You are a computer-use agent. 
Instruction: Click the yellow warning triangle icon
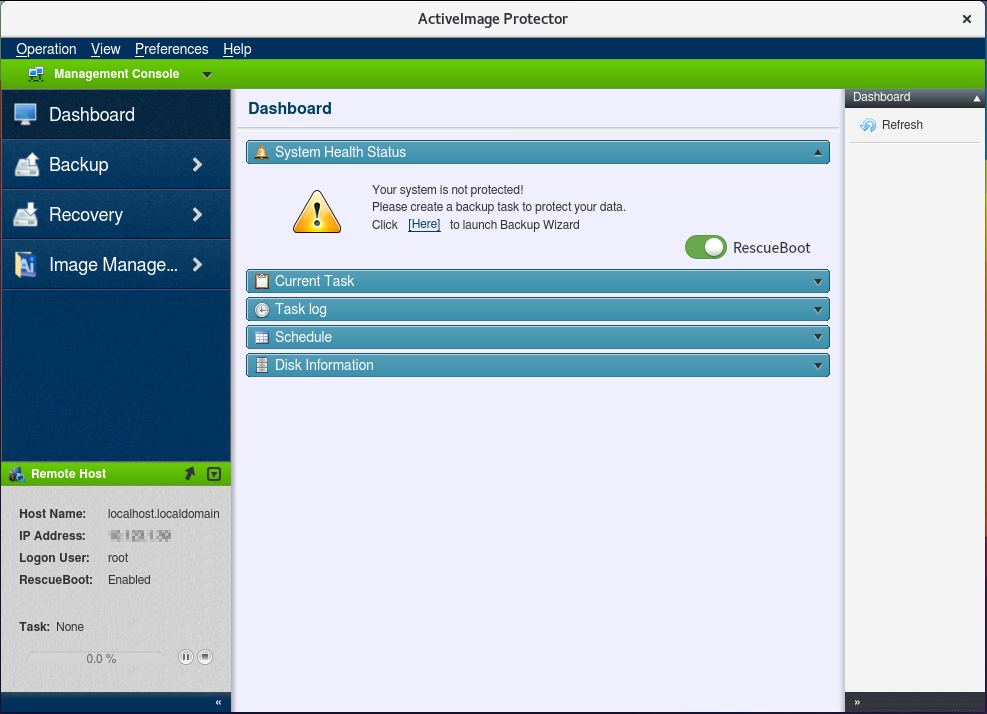pyautogui.click(x=316, y=212)
